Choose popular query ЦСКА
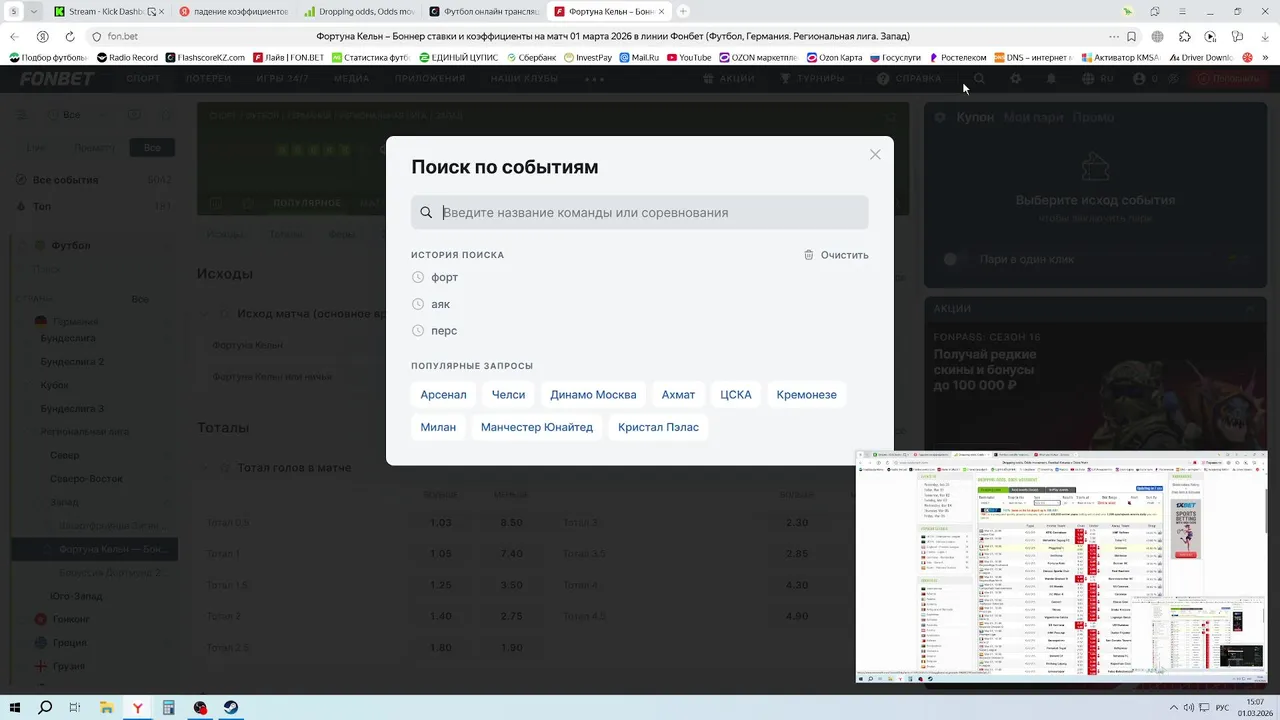The height and width of the screenshot is (720, 1280). [x=736, y=395]
